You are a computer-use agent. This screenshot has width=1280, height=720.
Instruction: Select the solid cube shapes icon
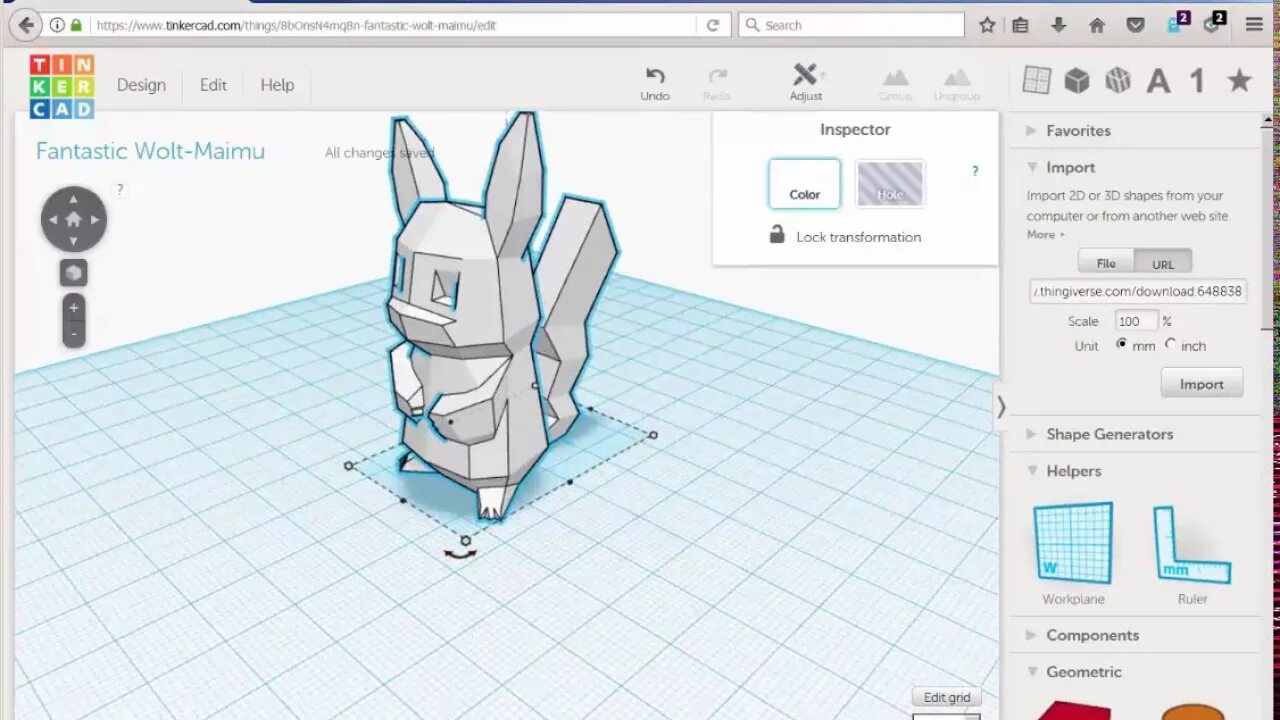click(1077, 81)
